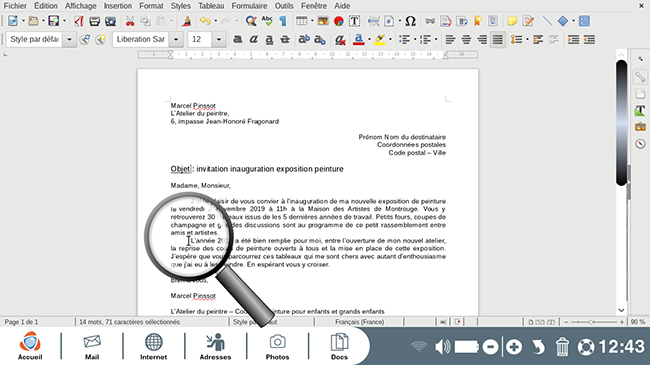The image size is (650, 365).
Task: Insert a table
Action: coord(301,21)
